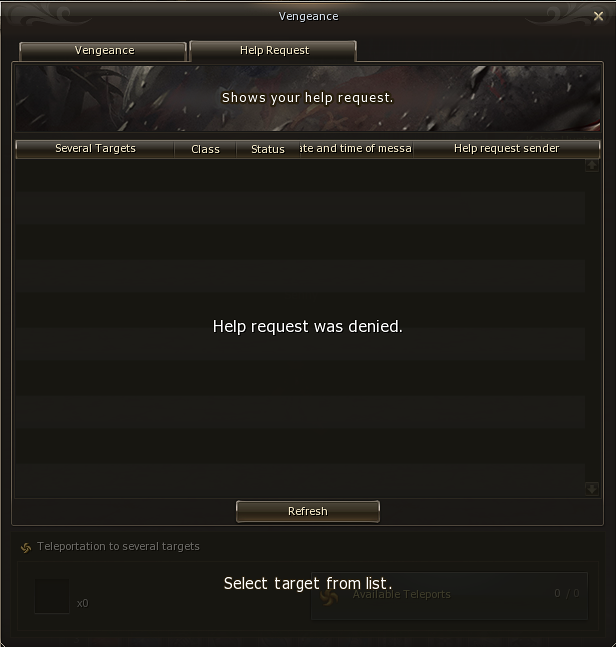Image resolution: width=616 pixels, height=647 pixels.
Task: Click the swirl icon beside Teleportation to several targets
Action: tap(26, 548)
